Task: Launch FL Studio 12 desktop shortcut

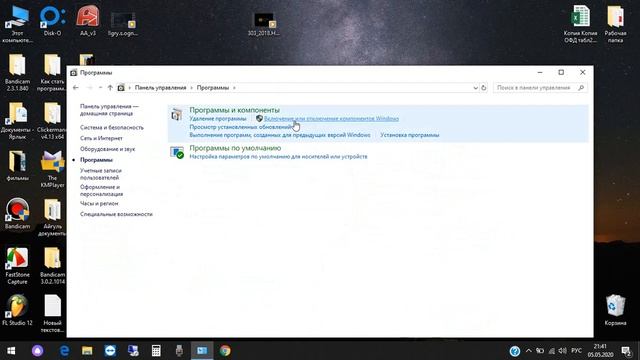Action: pos(17,310)
